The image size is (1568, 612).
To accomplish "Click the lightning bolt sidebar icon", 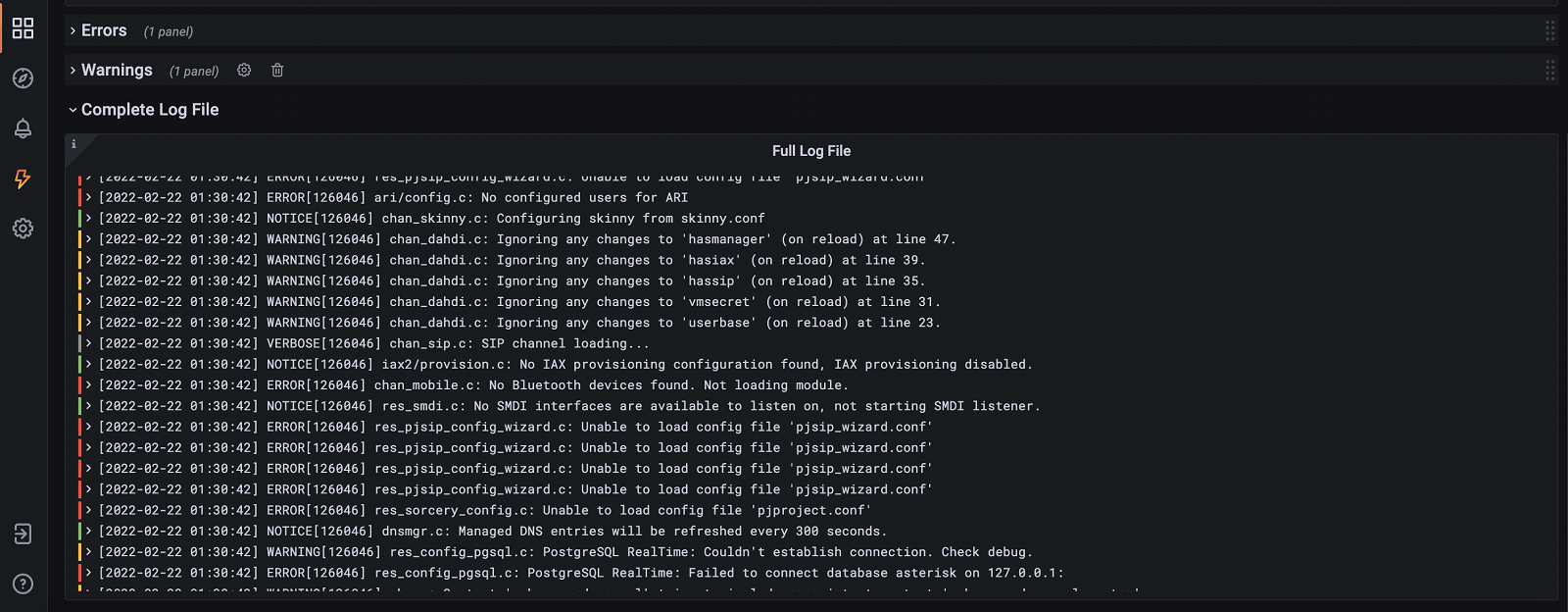I will point(23,178).
